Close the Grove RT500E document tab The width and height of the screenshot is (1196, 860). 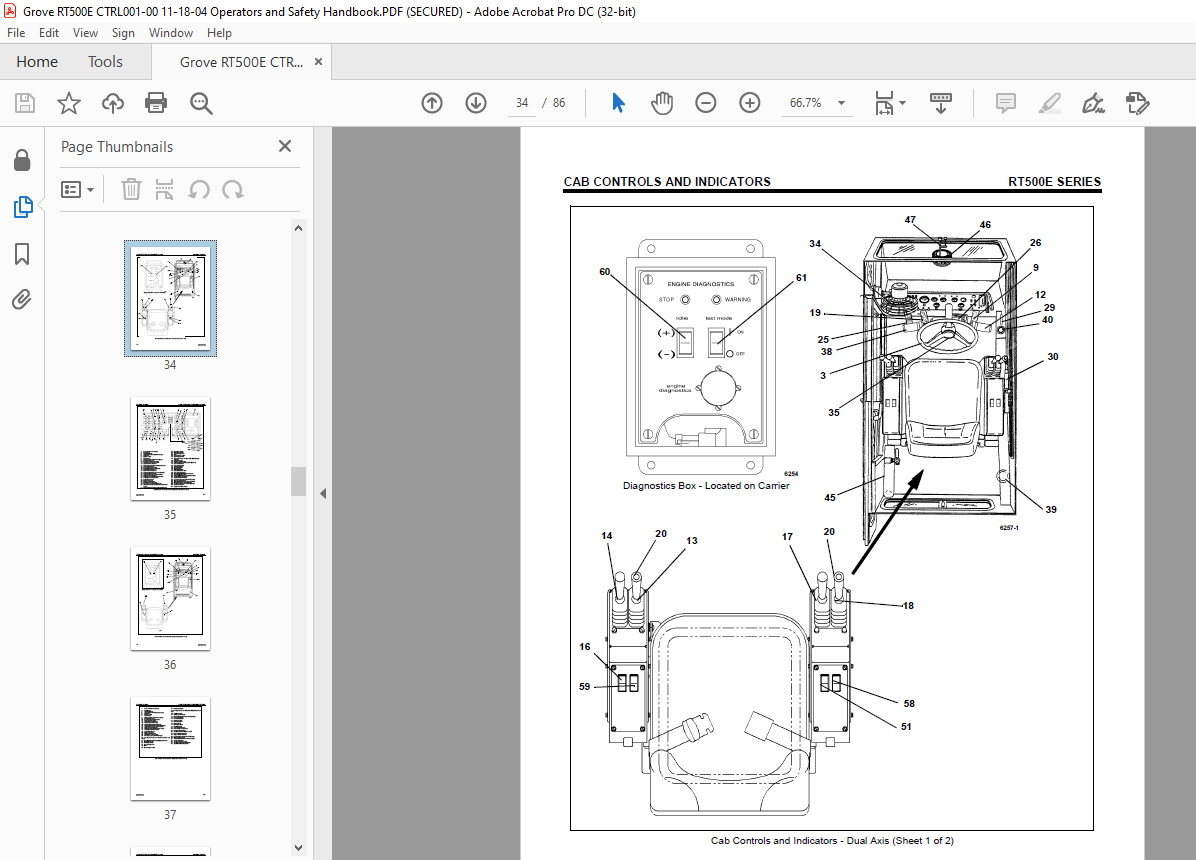(x=318, y=62)
